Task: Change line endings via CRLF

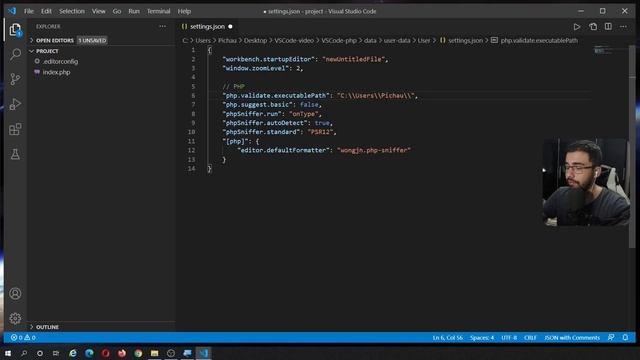Action: pyautogui.click(x=530, y=338)
